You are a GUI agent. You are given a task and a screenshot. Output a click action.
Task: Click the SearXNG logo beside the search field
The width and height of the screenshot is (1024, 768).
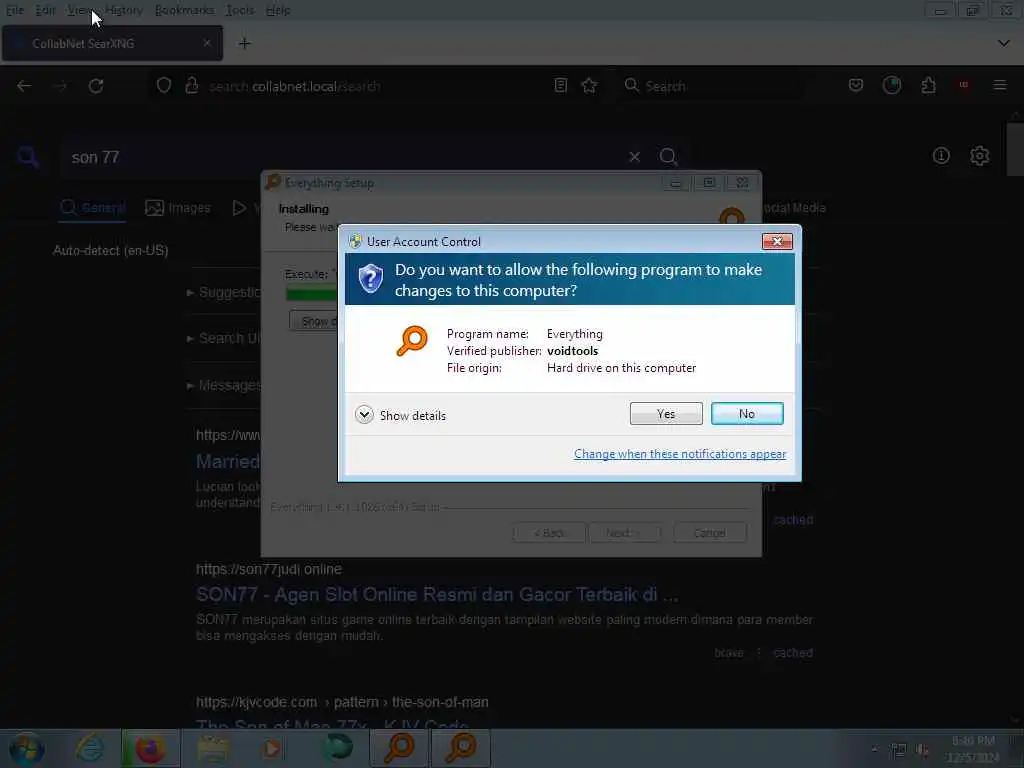pos(27,157)
